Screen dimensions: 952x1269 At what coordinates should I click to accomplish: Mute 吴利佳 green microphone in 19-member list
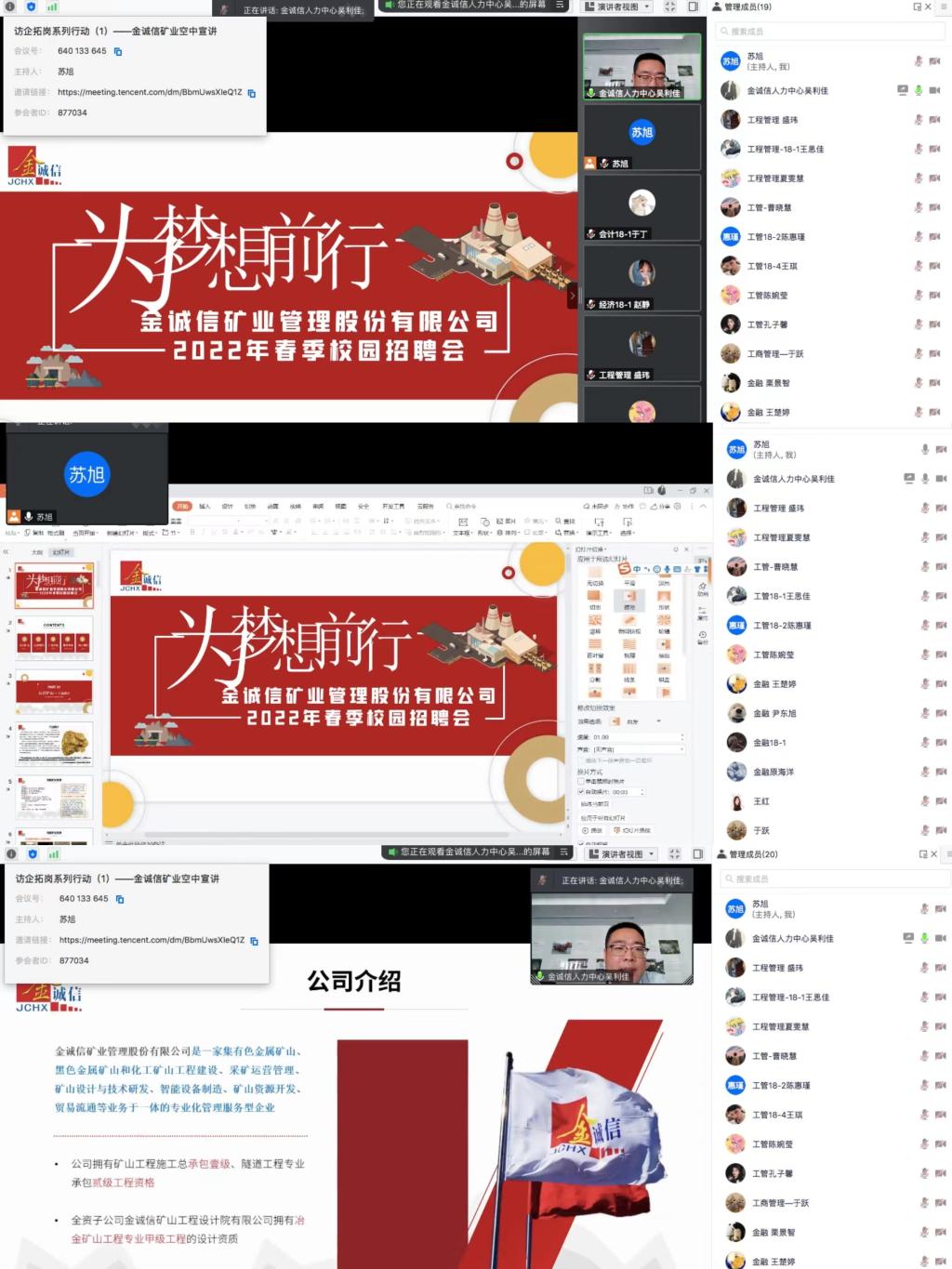[x=919, y=90]
